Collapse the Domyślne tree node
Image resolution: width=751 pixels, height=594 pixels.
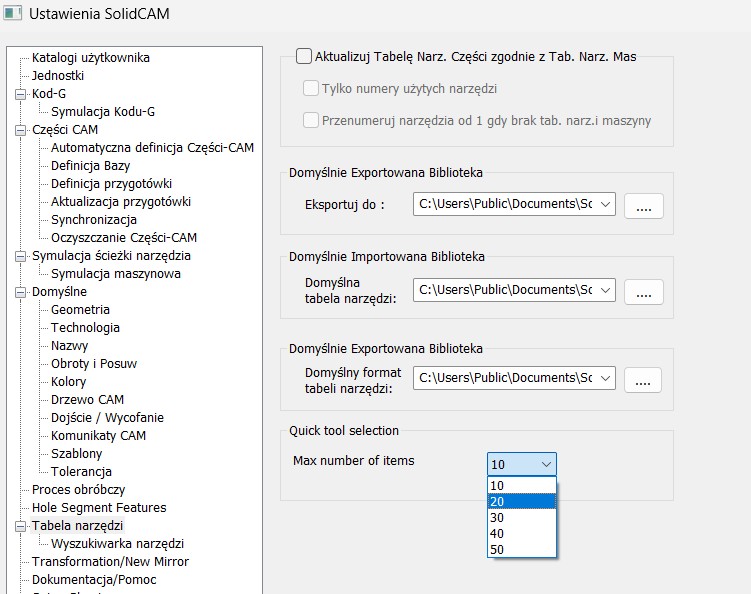click(x=20, y=292)
